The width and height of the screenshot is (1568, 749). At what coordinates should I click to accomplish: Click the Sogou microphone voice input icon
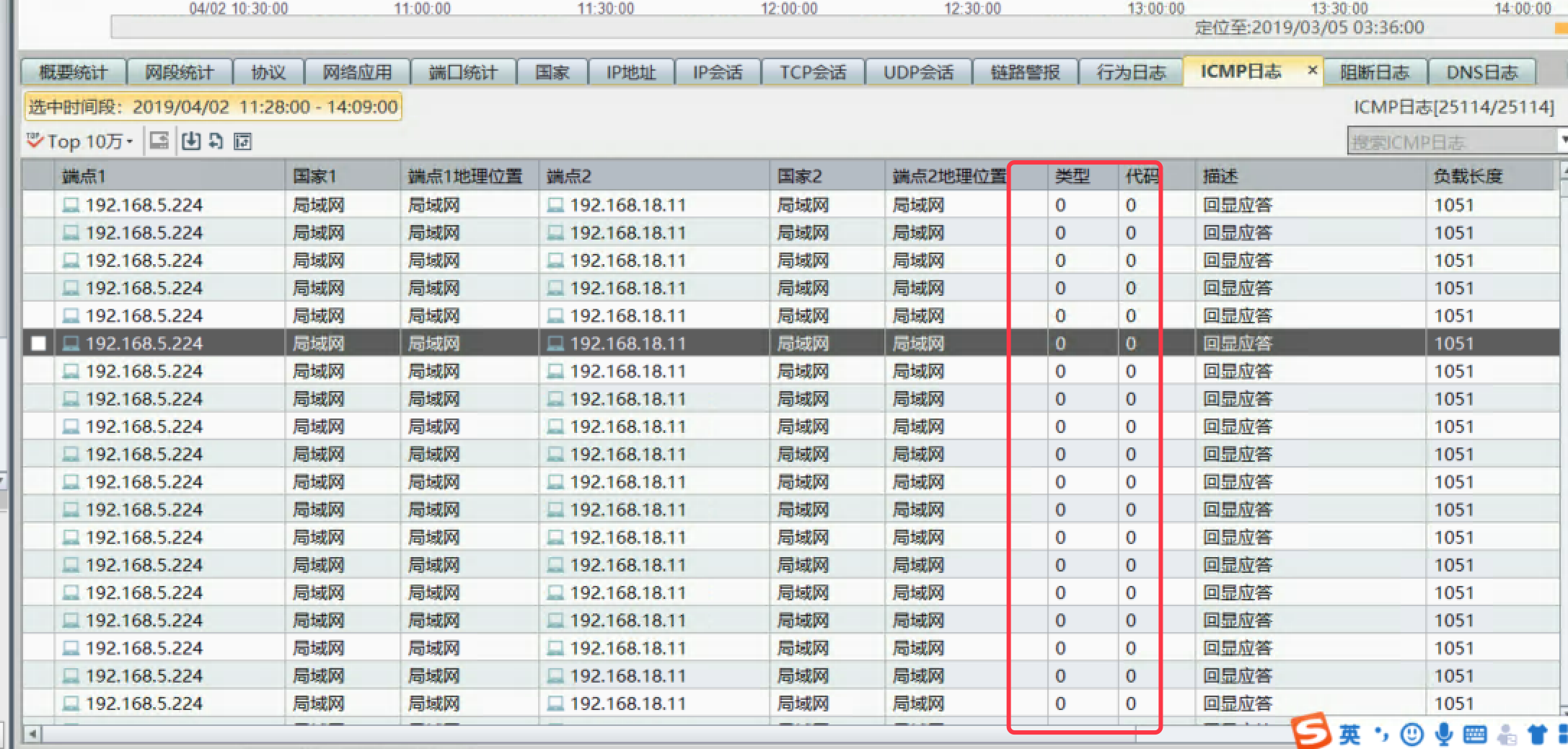tap(1443, 735)
